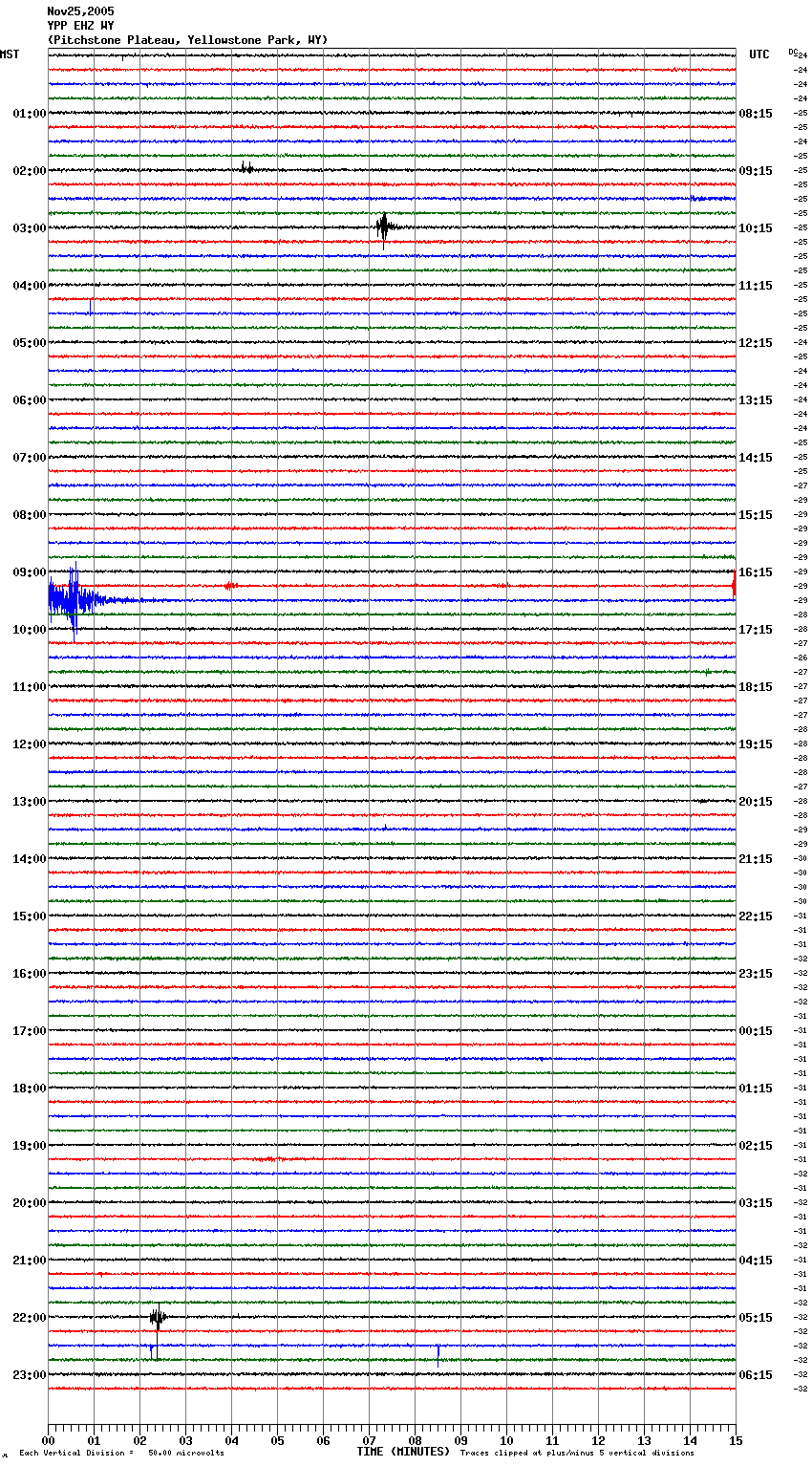Click the MST time zone label
Image resolution: width=812 pixels, height=1466 pixels.
point(10,54)
